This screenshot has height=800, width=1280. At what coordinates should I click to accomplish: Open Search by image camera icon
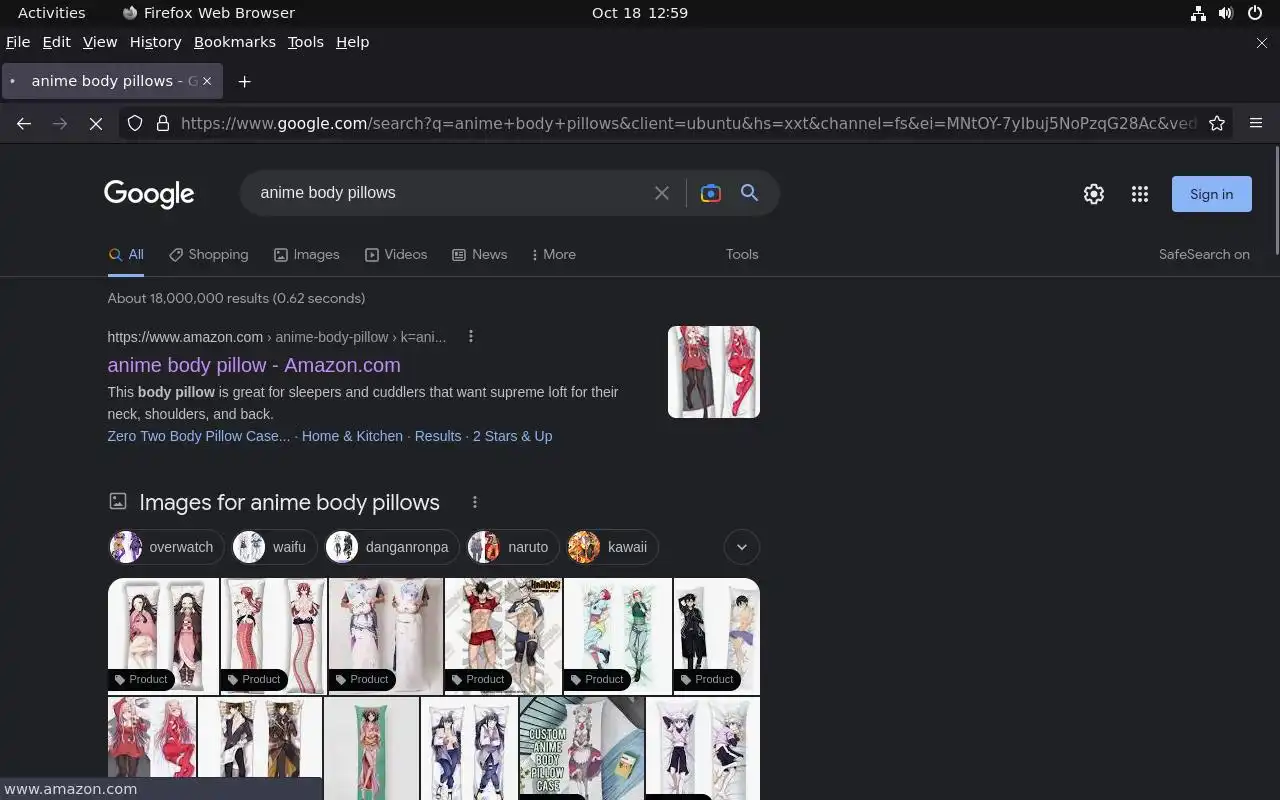[711, 193]
